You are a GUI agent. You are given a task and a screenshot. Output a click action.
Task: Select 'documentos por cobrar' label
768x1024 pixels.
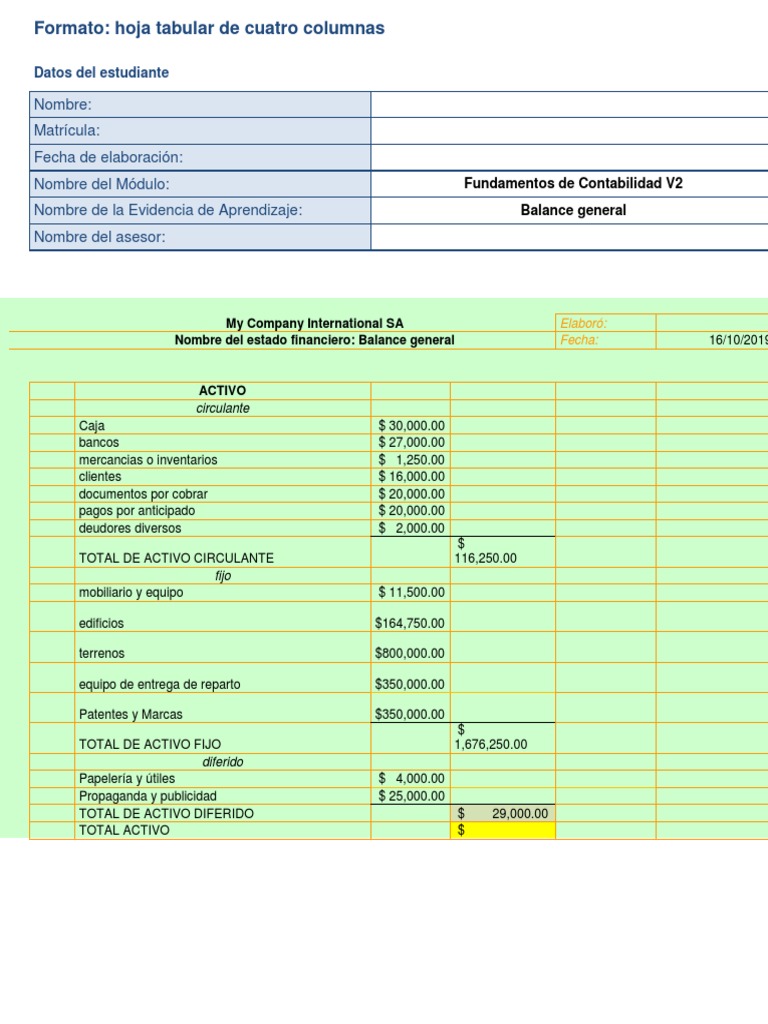(x=223, y=494)
